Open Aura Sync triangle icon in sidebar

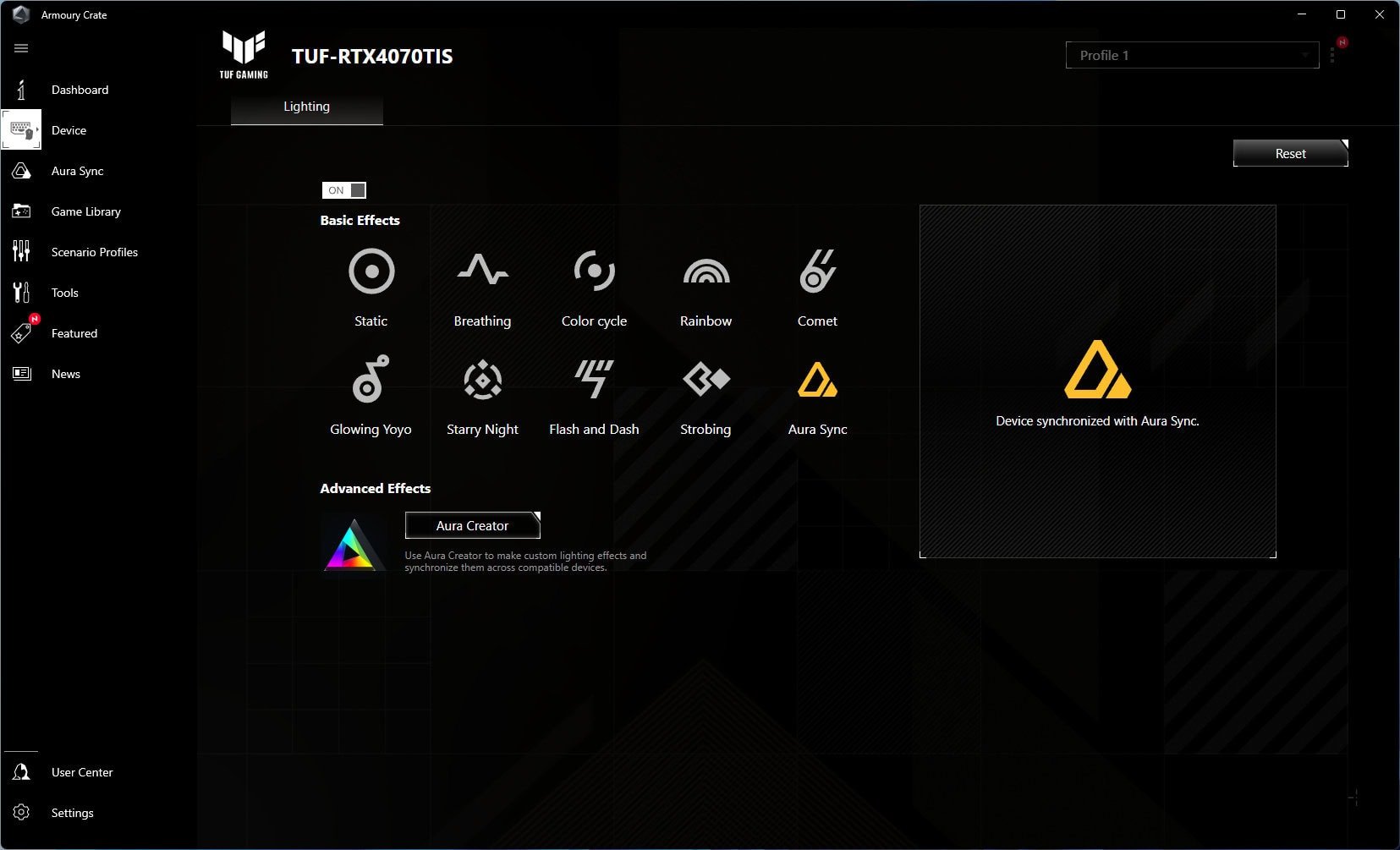(x=21, y=171)
